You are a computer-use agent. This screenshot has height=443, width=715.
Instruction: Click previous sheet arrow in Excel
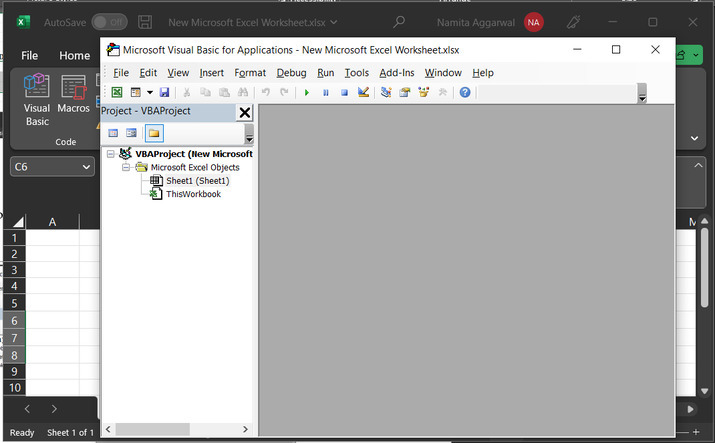(27, 409)
